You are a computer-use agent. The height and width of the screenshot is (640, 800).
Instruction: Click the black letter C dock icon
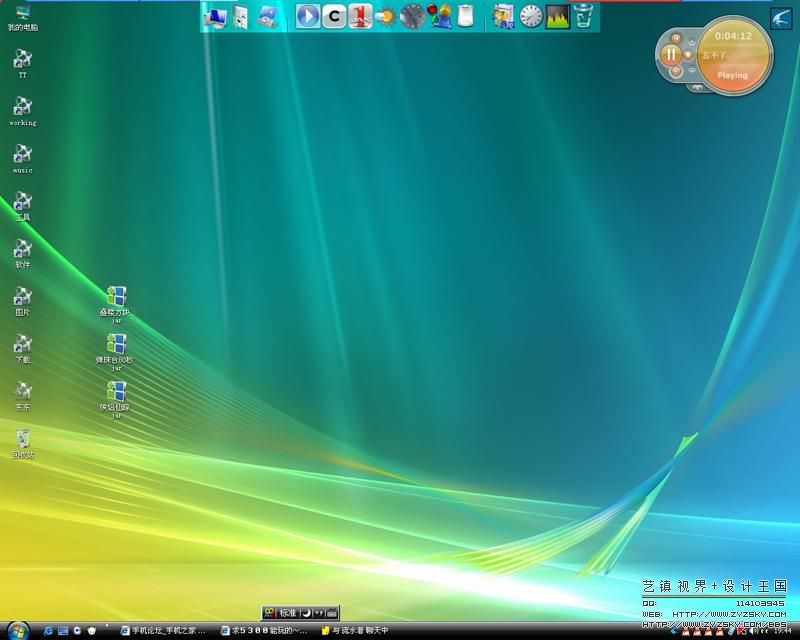tap(334, 16)
